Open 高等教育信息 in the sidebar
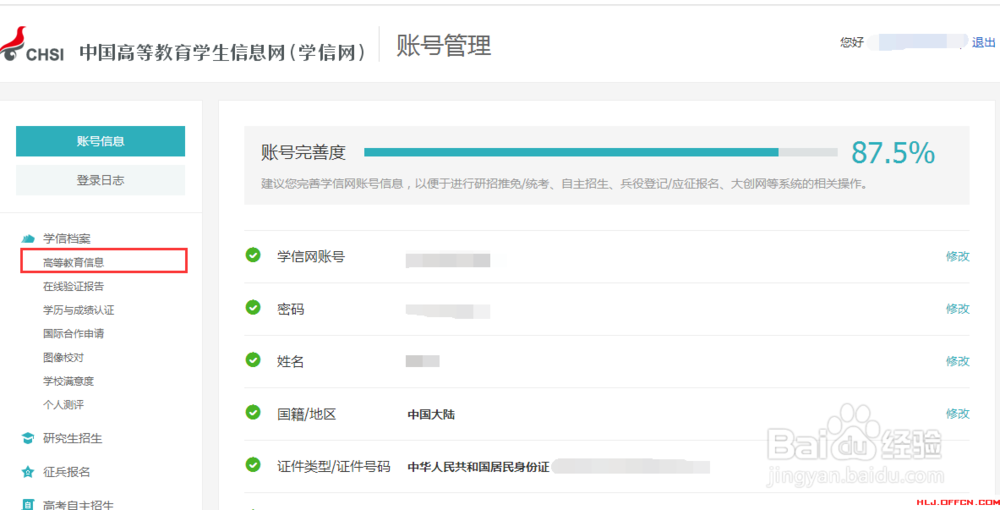The image size is (1000, 510). (x=73, y=263)
